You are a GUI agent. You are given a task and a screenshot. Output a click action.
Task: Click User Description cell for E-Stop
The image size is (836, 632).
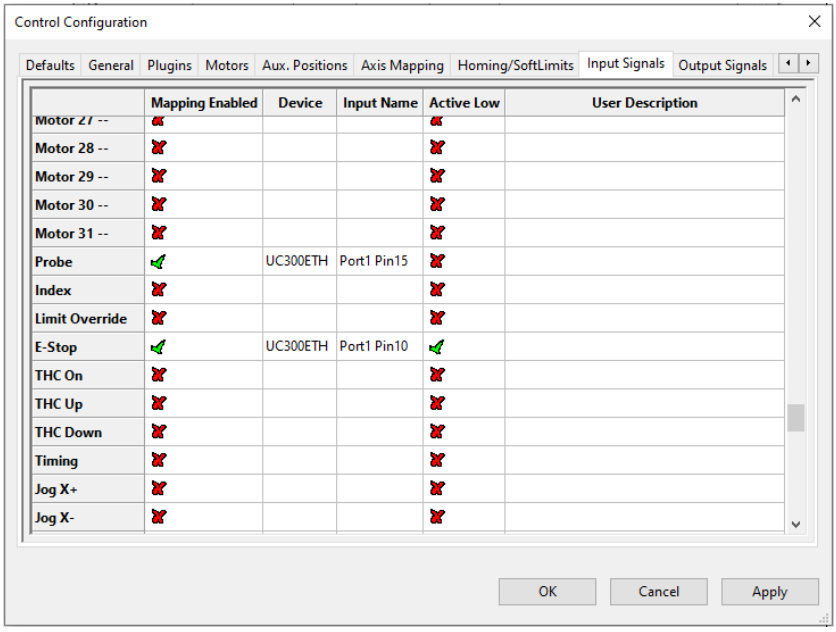click(x=644, y=348)
